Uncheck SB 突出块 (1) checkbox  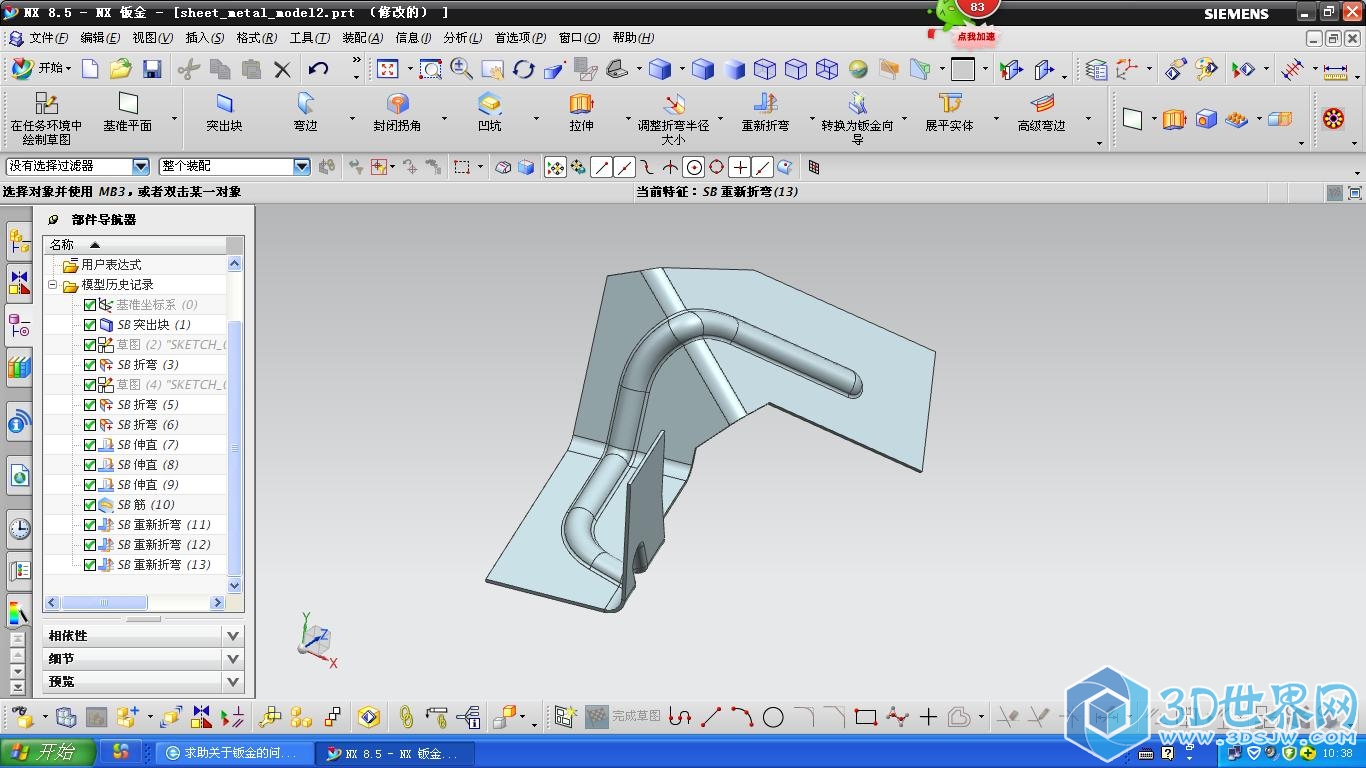coord(90,325)
